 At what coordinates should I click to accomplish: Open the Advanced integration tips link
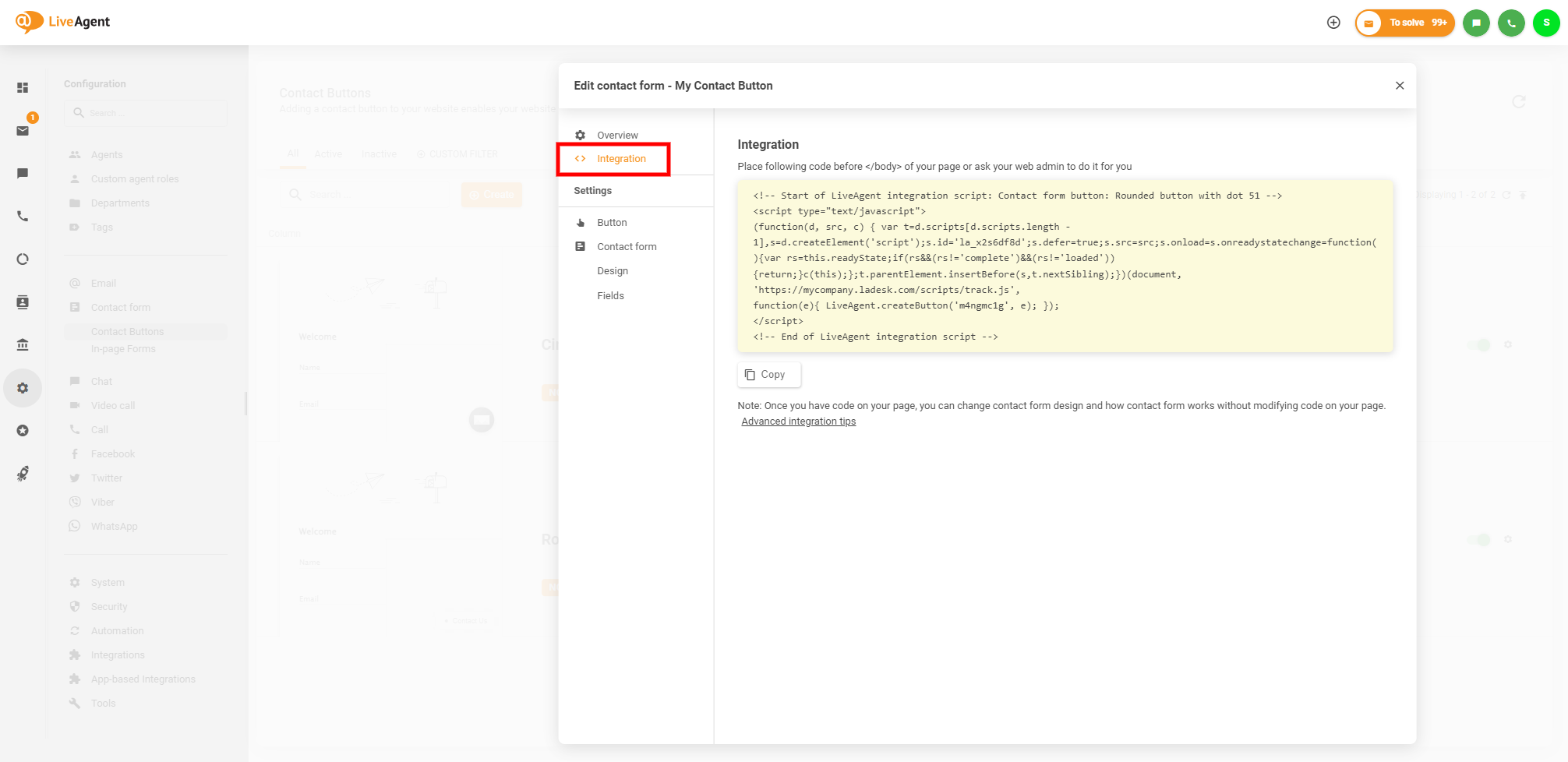tap(798, 422)
